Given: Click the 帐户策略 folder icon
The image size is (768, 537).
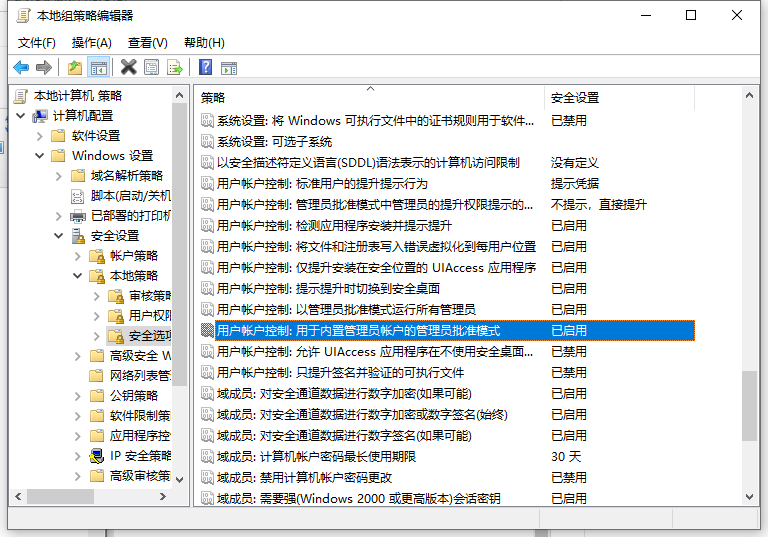Looking at the screenshot, I should point(97,256).
